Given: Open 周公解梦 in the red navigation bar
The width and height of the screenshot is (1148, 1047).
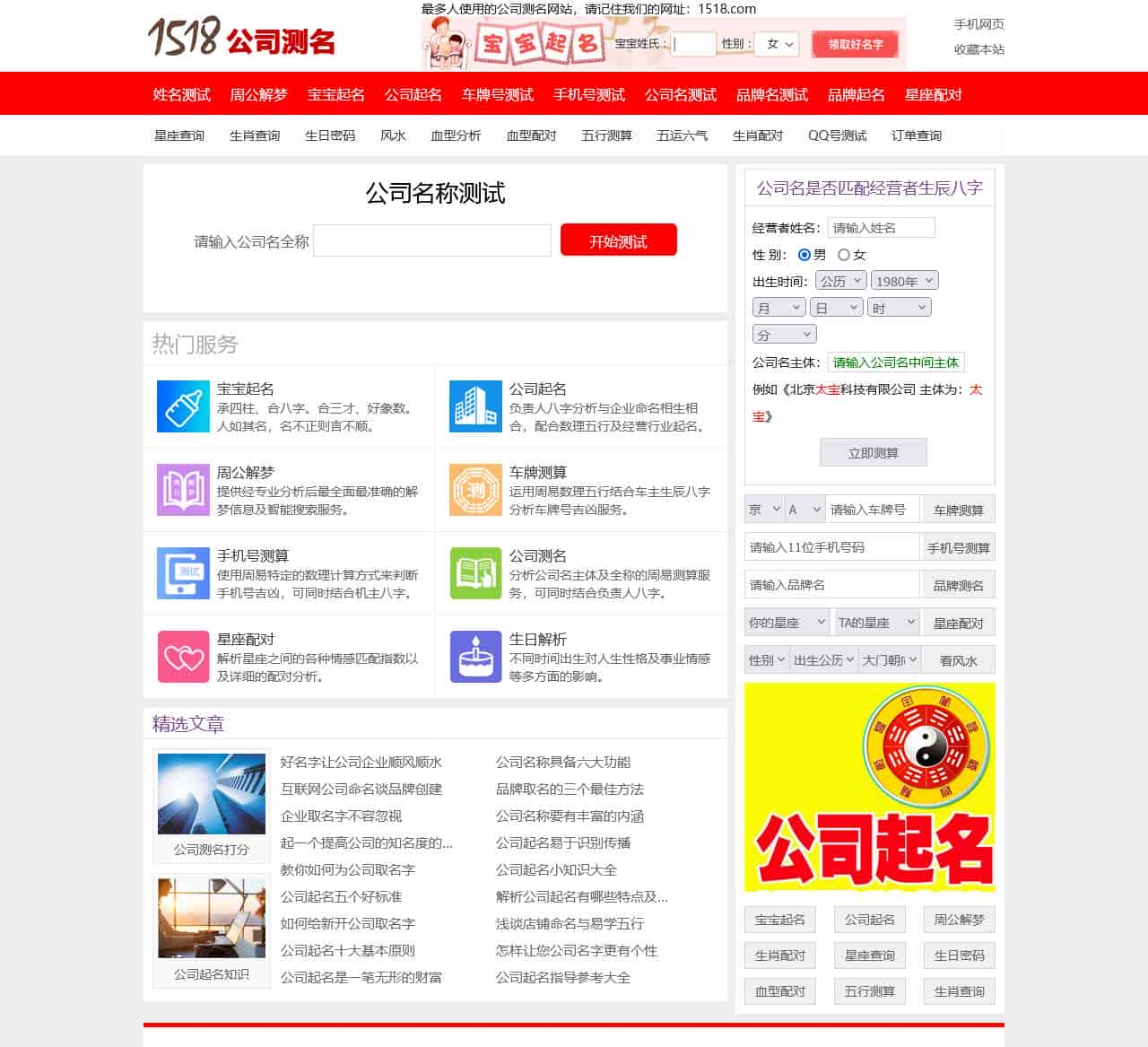Looking at the screenshot, I should pyautogui.click(x=258, y=94).
